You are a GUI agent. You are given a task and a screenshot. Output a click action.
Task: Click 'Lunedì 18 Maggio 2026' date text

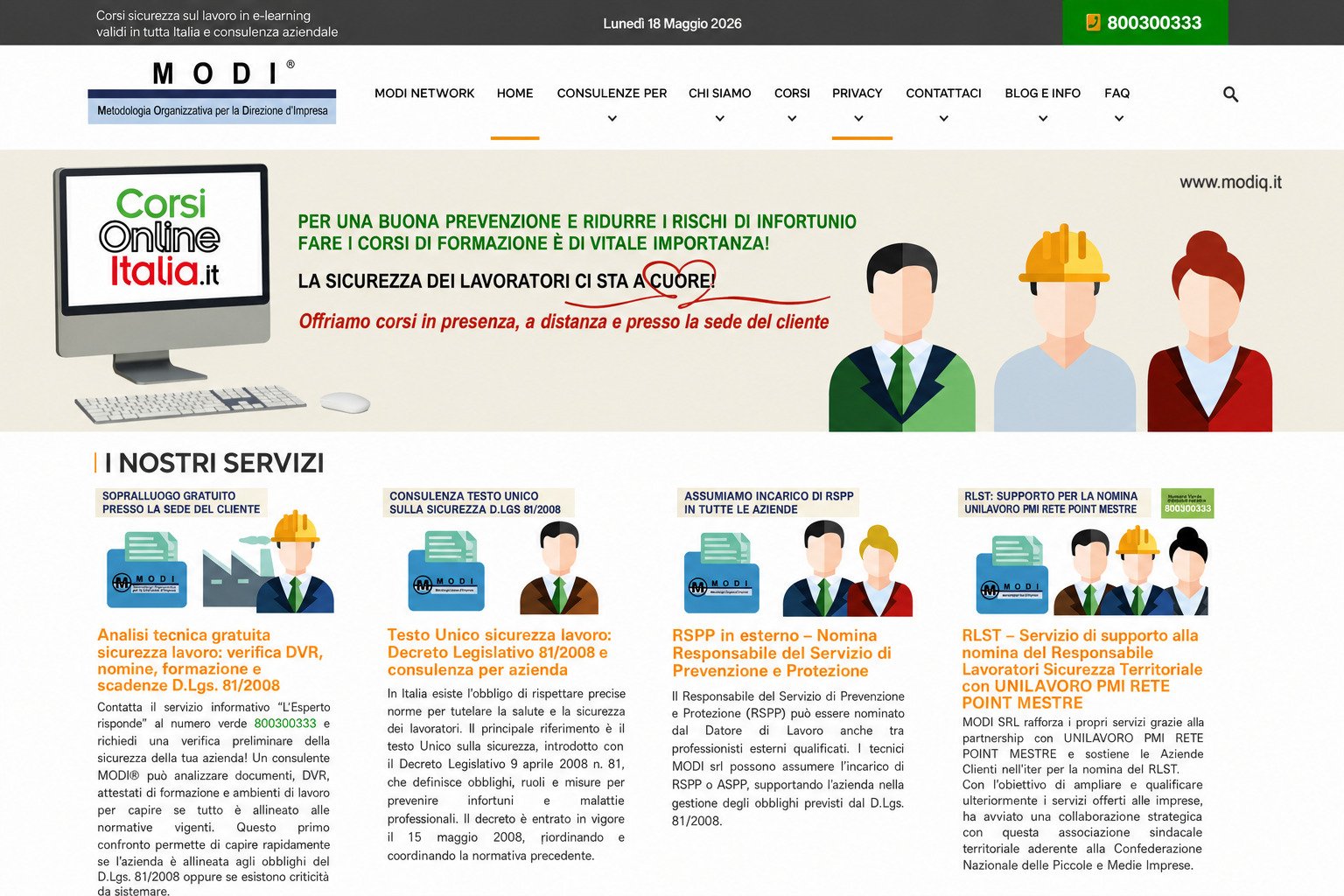(672, 24)
